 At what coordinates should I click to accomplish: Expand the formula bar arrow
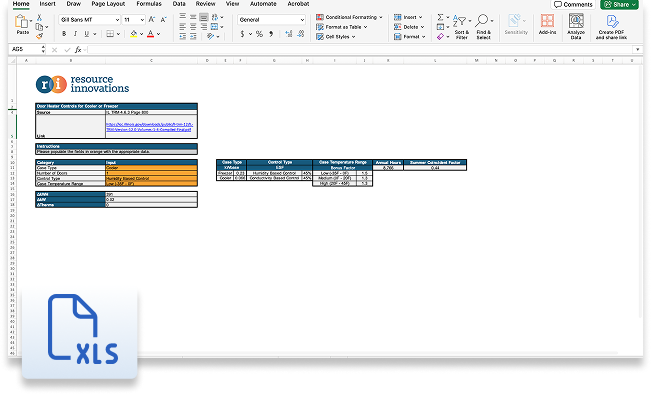pyautogui.click(x=637, y=49)
